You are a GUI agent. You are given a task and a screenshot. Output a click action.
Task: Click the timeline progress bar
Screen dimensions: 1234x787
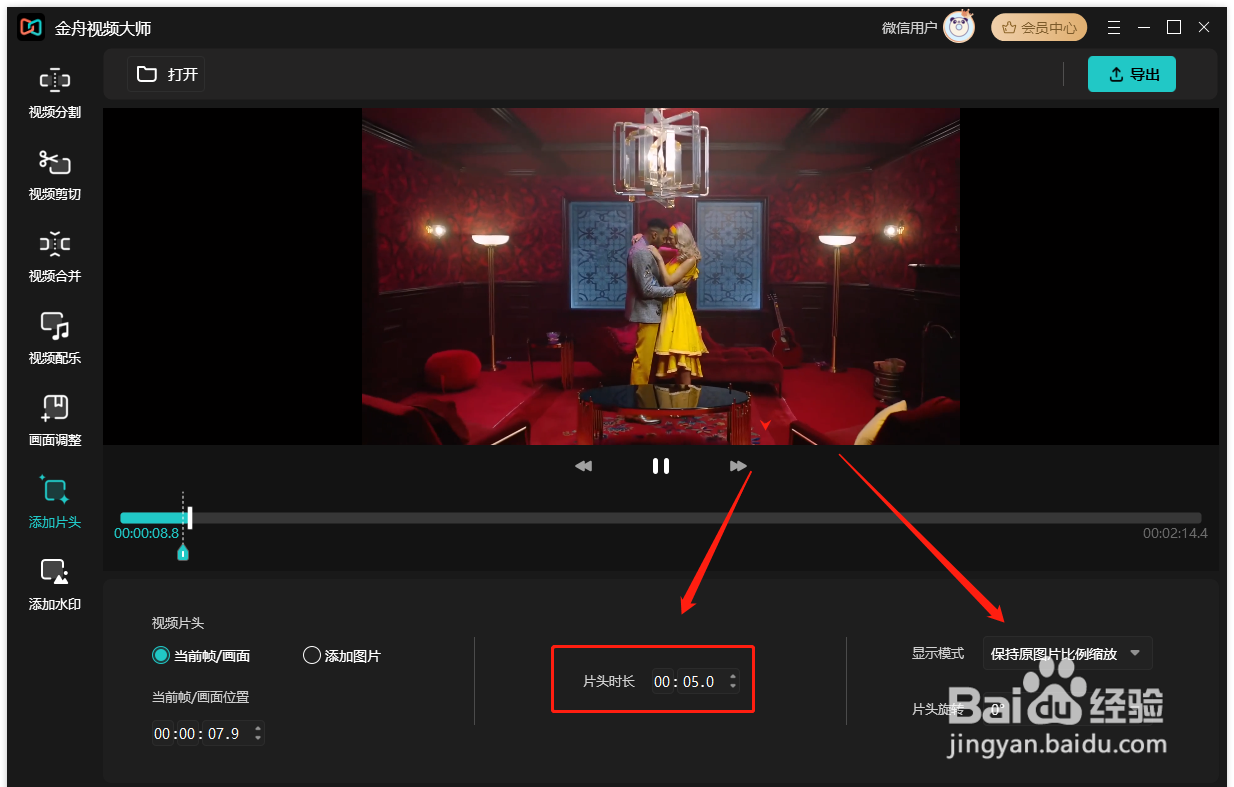pos(661,518)
